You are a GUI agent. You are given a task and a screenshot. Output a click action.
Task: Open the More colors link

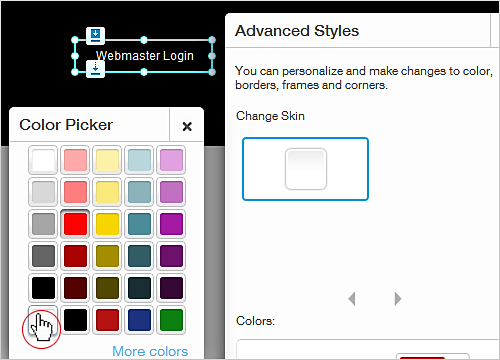coord(150,351)
